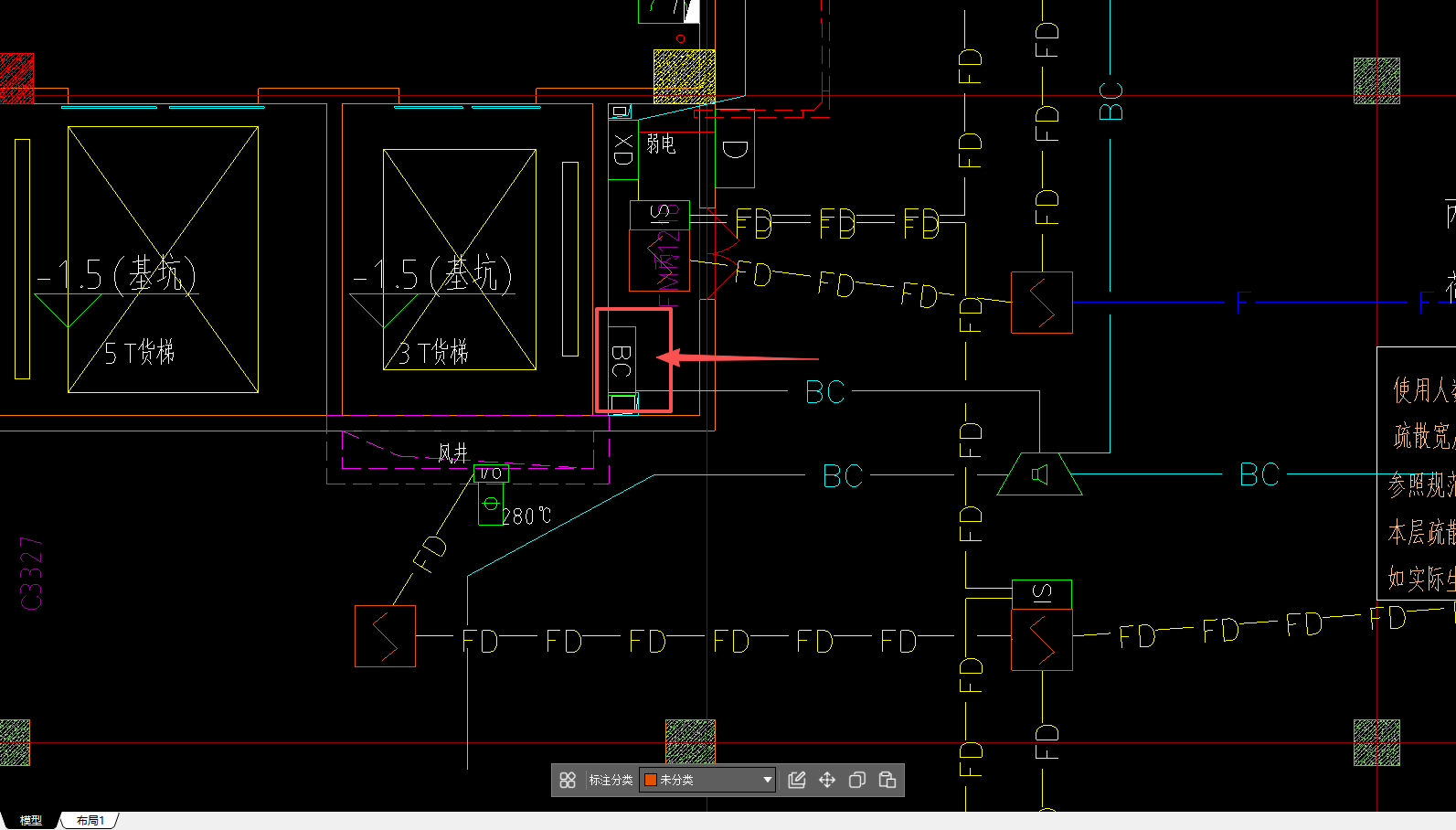The width and height of the screenshot is (1456, 830).
Task: Select the XD cabinet box
Action: coord(623,150)
